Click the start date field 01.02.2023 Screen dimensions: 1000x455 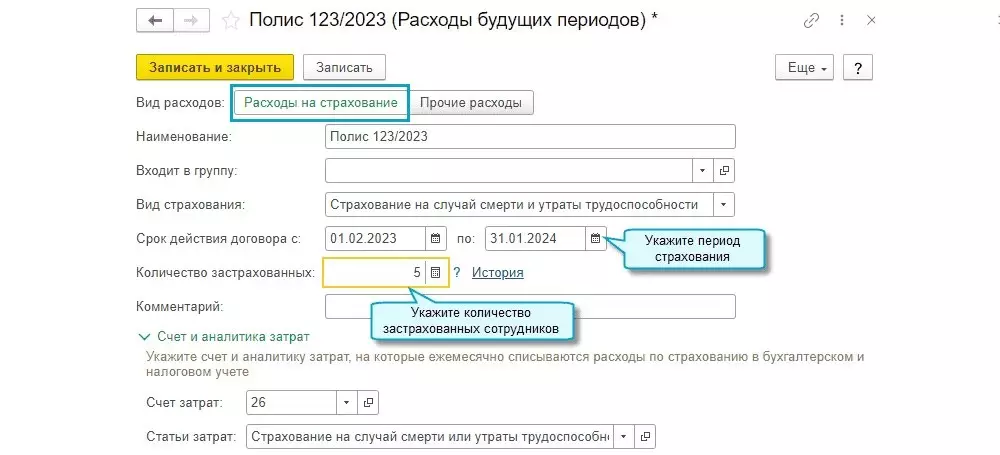point(376,239)
